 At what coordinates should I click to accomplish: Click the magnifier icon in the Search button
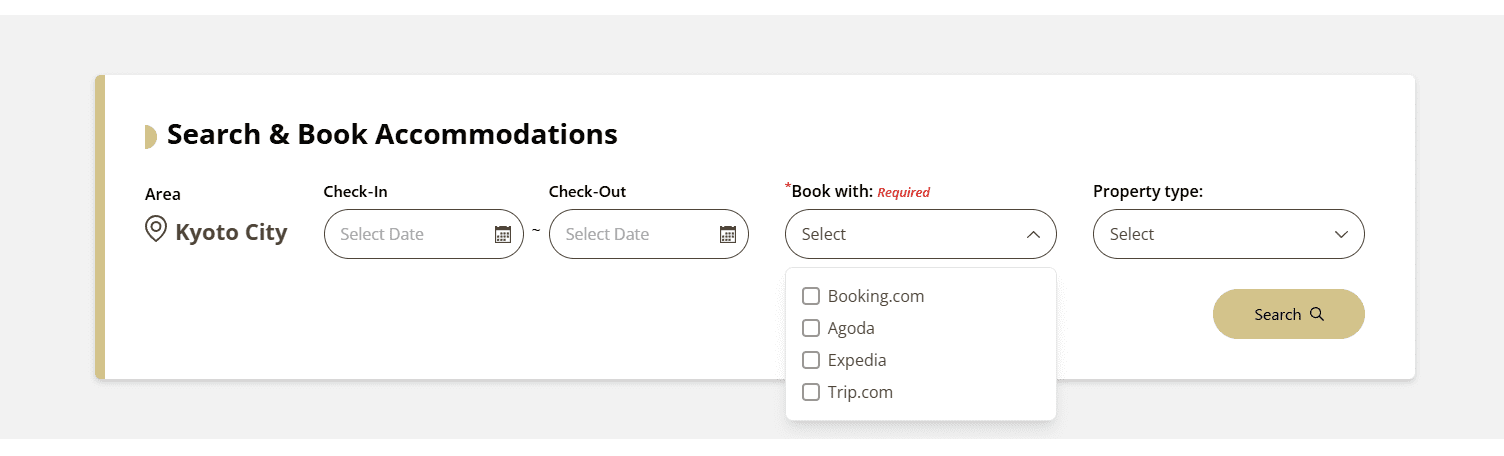pos(1317,314)
